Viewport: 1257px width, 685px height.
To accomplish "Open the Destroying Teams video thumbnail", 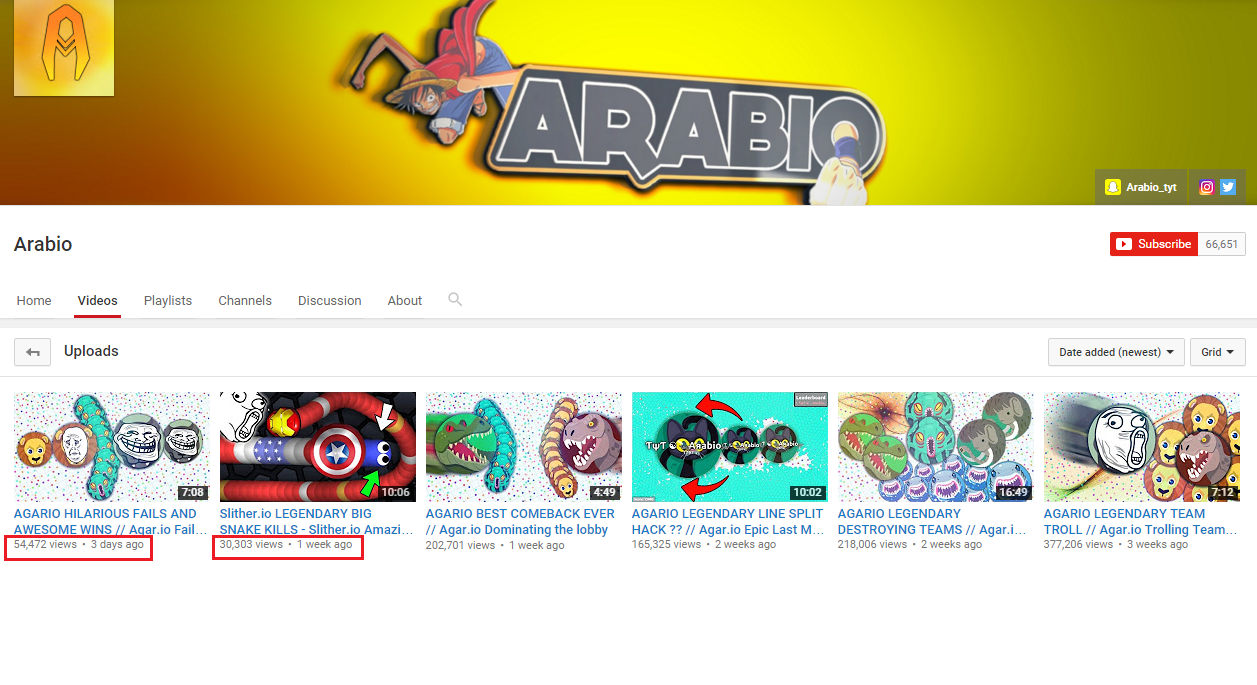I will coord(936,447).
